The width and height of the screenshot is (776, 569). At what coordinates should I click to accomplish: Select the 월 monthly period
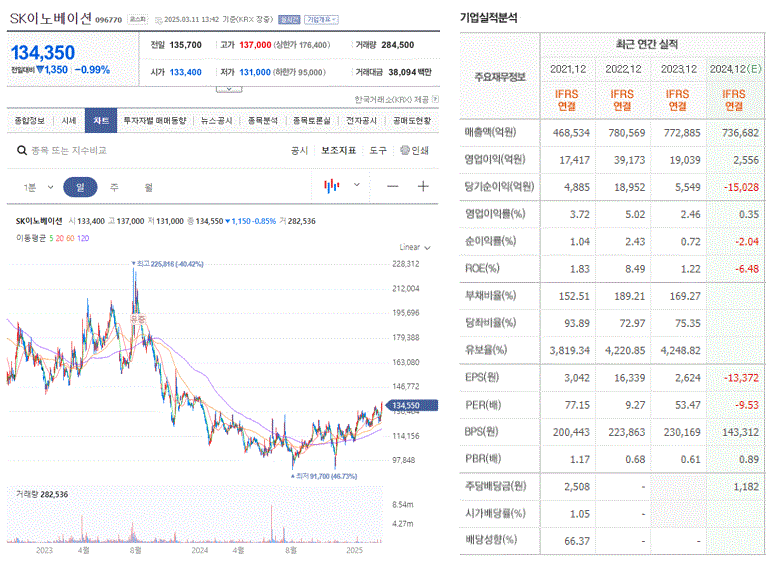(x=148, y=187)
